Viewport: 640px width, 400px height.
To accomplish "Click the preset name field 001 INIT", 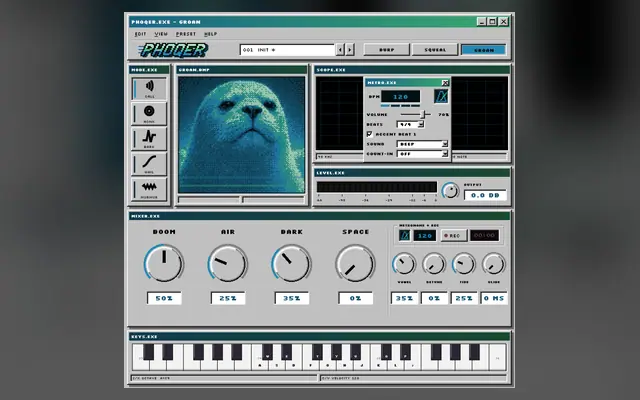I will tap(287, 50).
